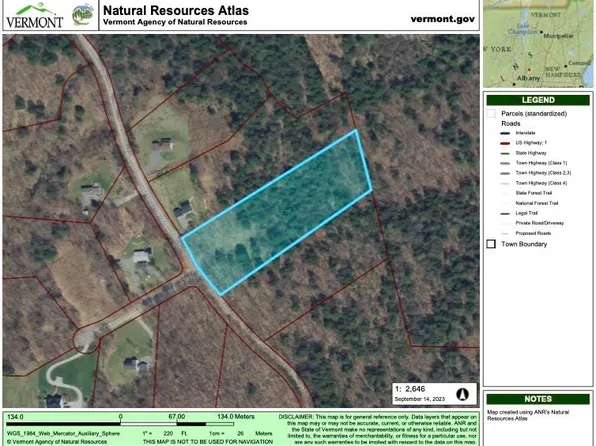Click the scale ratio 1: 2,646 text

pyautogui.click(x=410, y=389)
